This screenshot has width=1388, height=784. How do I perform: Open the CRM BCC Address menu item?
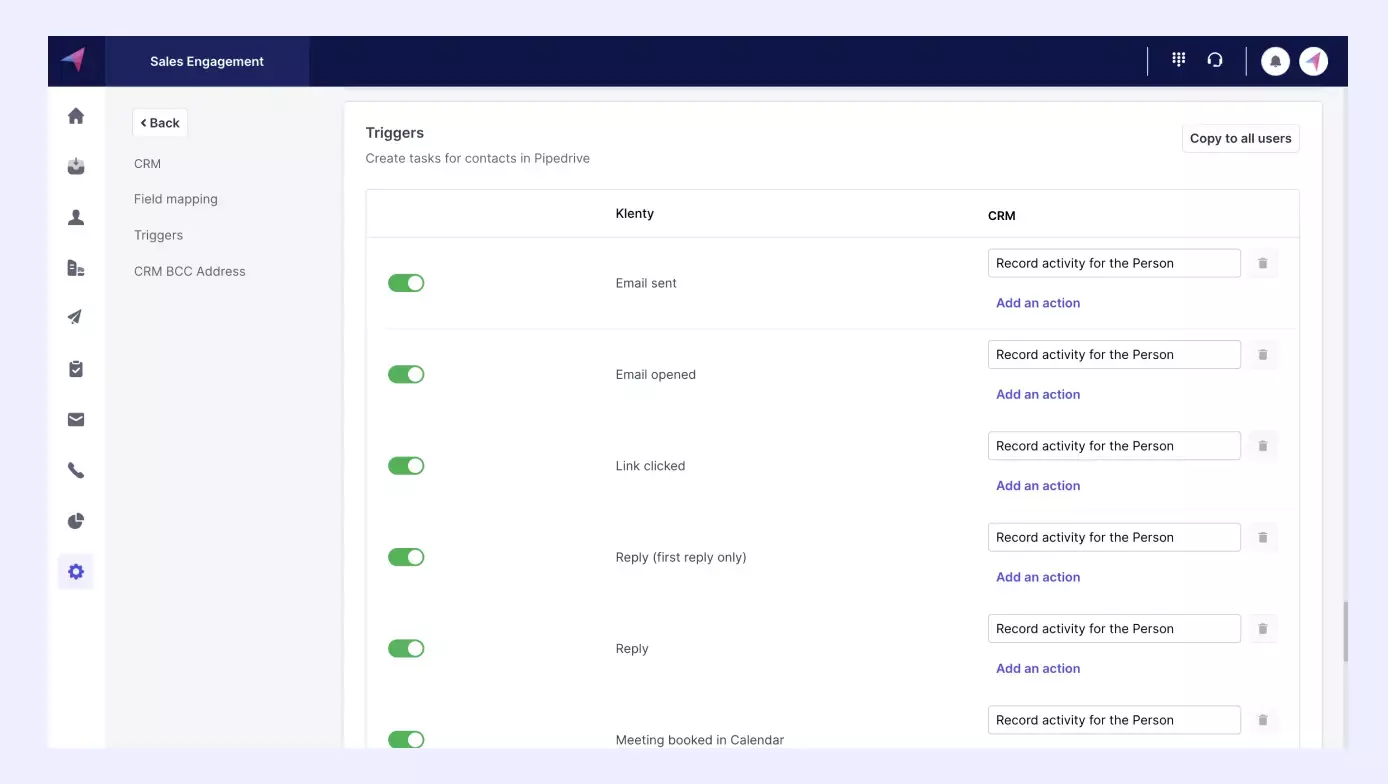coord(190,271)
